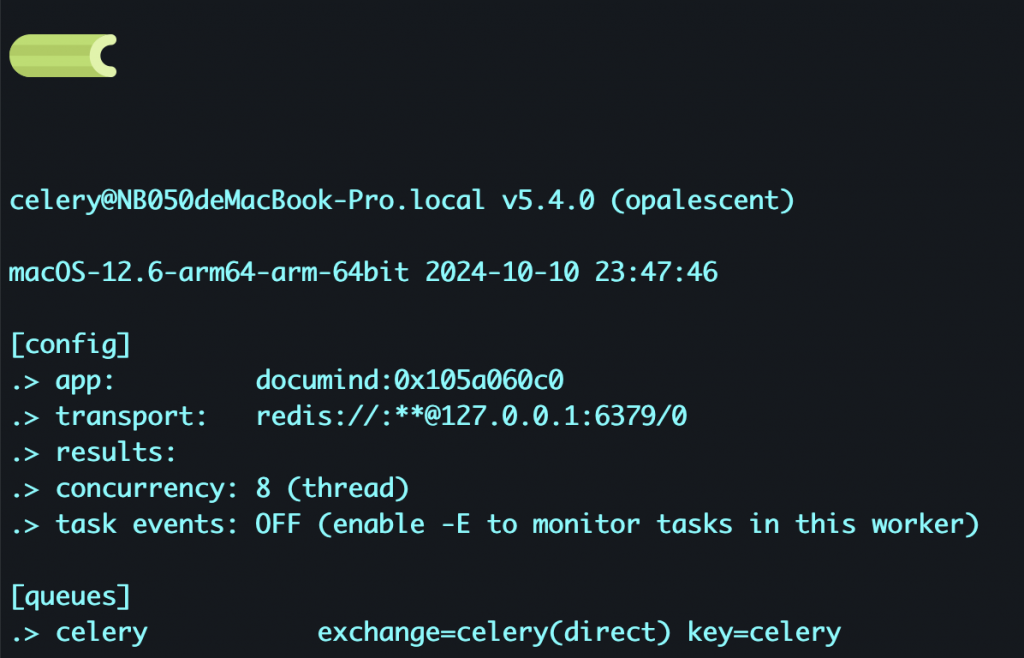Click the enable -E monitor hint text
The width and height of the screenshot is (1024, 658).
point(648,525)
